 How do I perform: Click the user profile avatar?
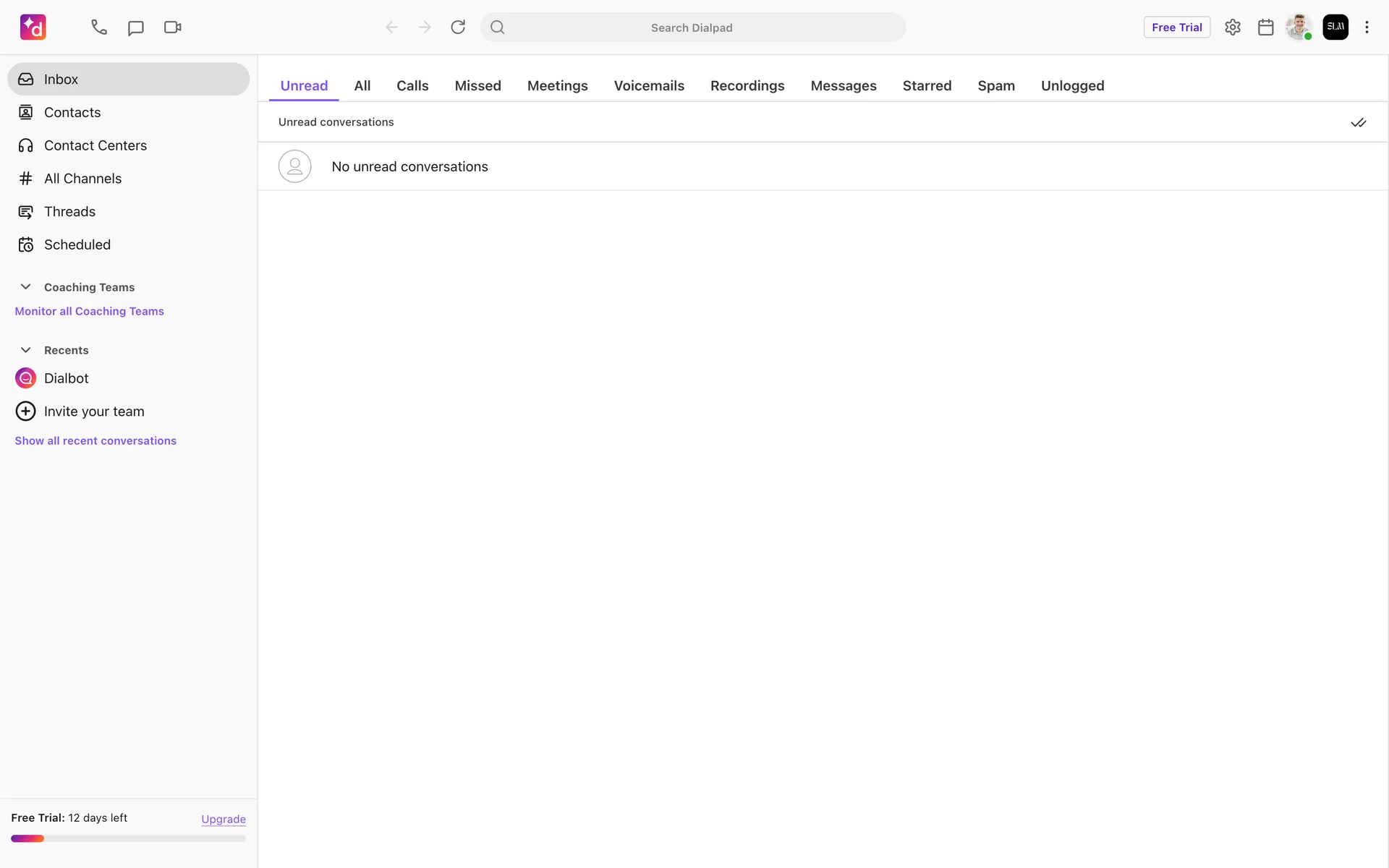click(1299, 27)
